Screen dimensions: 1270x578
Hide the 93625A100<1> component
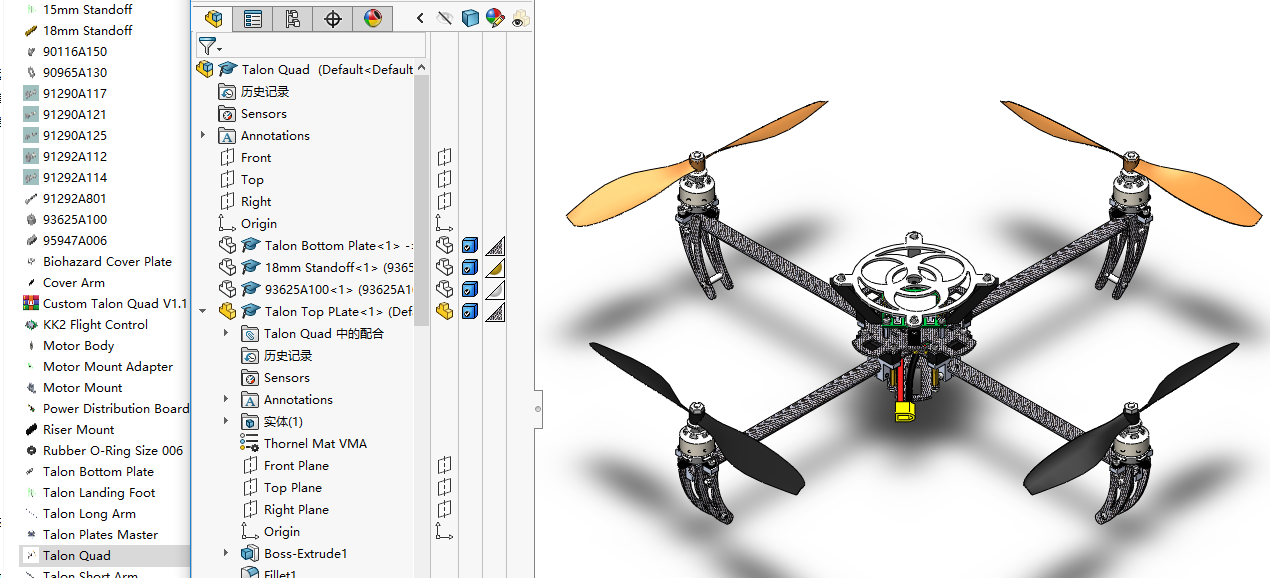tap(445, 289)
